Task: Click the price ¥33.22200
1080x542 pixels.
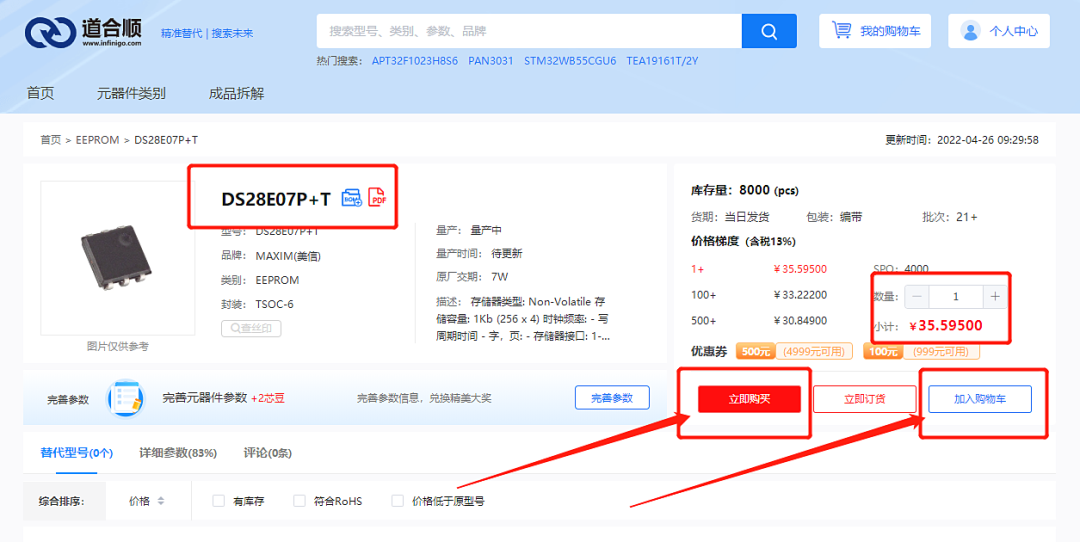Action: [x=800, y=295]
